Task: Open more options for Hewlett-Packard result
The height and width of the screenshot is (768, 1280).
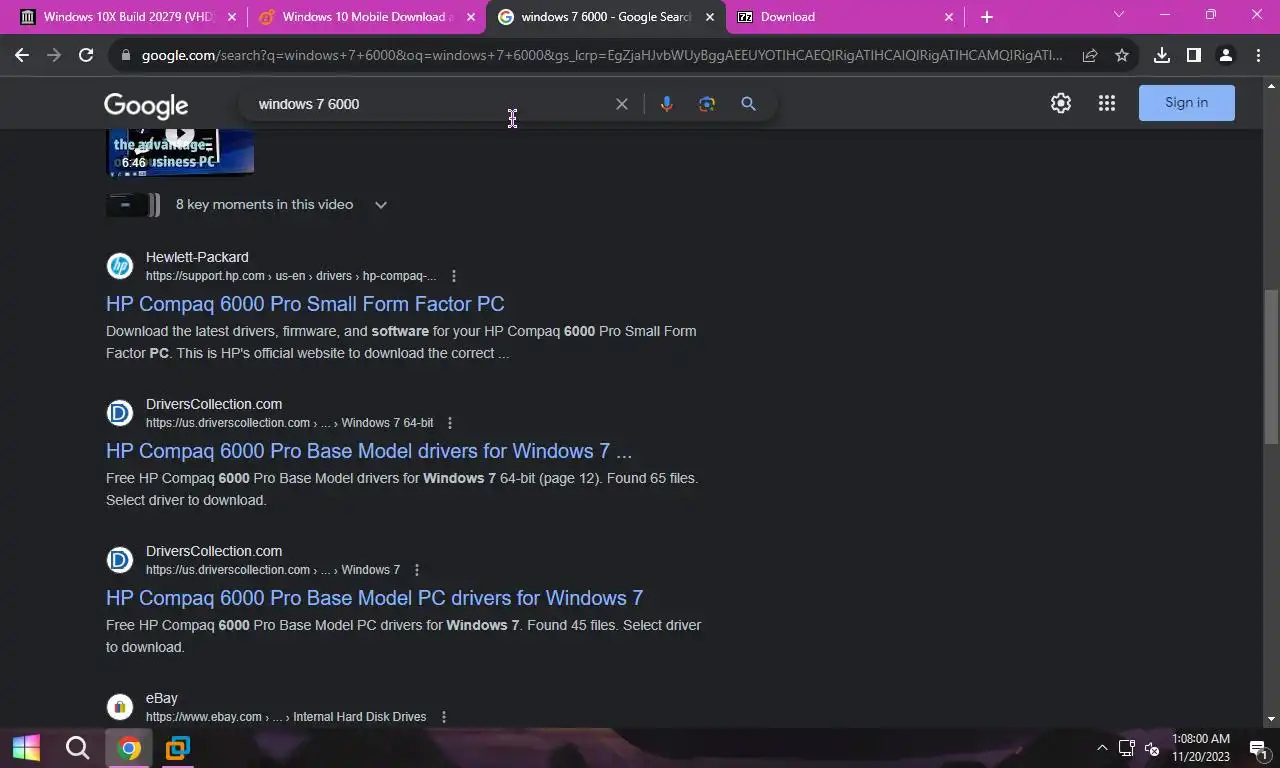Action: tap(454, 276)
